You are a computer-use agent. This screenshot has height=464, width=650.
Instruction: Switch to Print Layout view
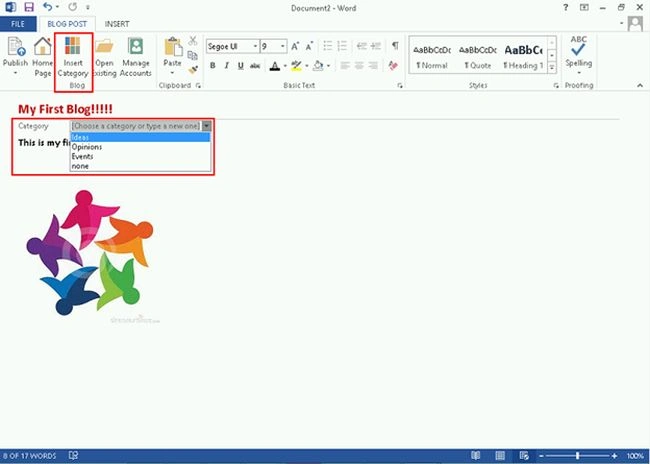[x=500, y=456]
